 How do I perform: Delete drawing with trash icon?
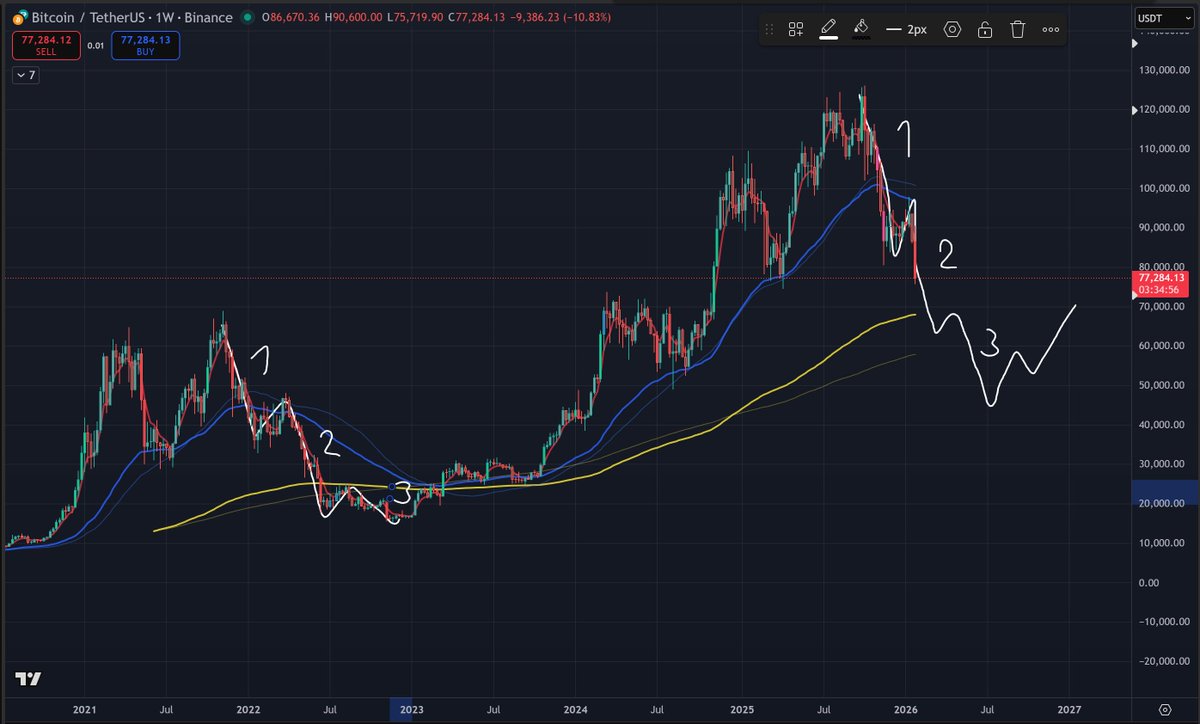pyautogui.click(x=1018, y=30)
